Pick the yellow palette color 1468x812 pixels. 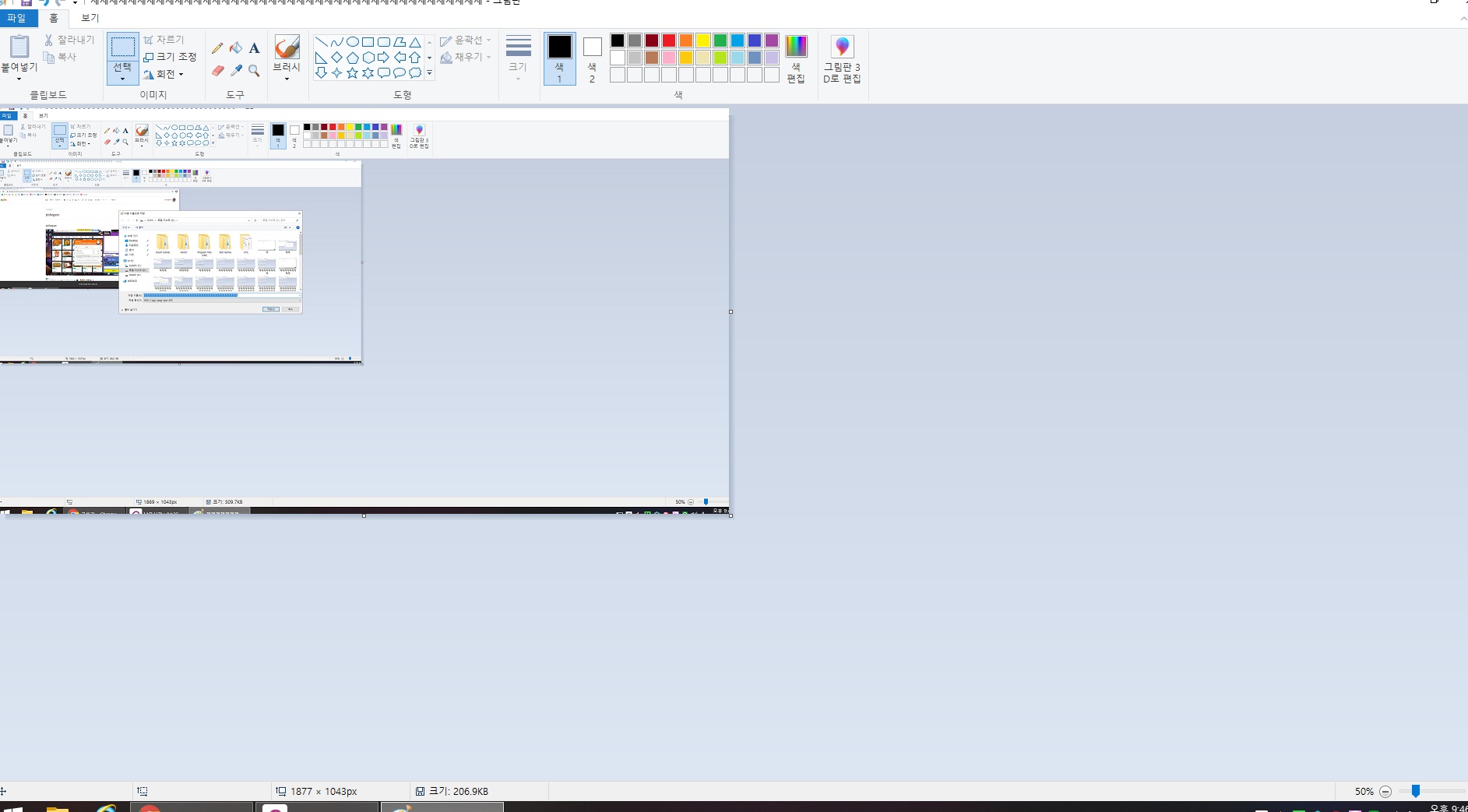(x=703, y=40)
